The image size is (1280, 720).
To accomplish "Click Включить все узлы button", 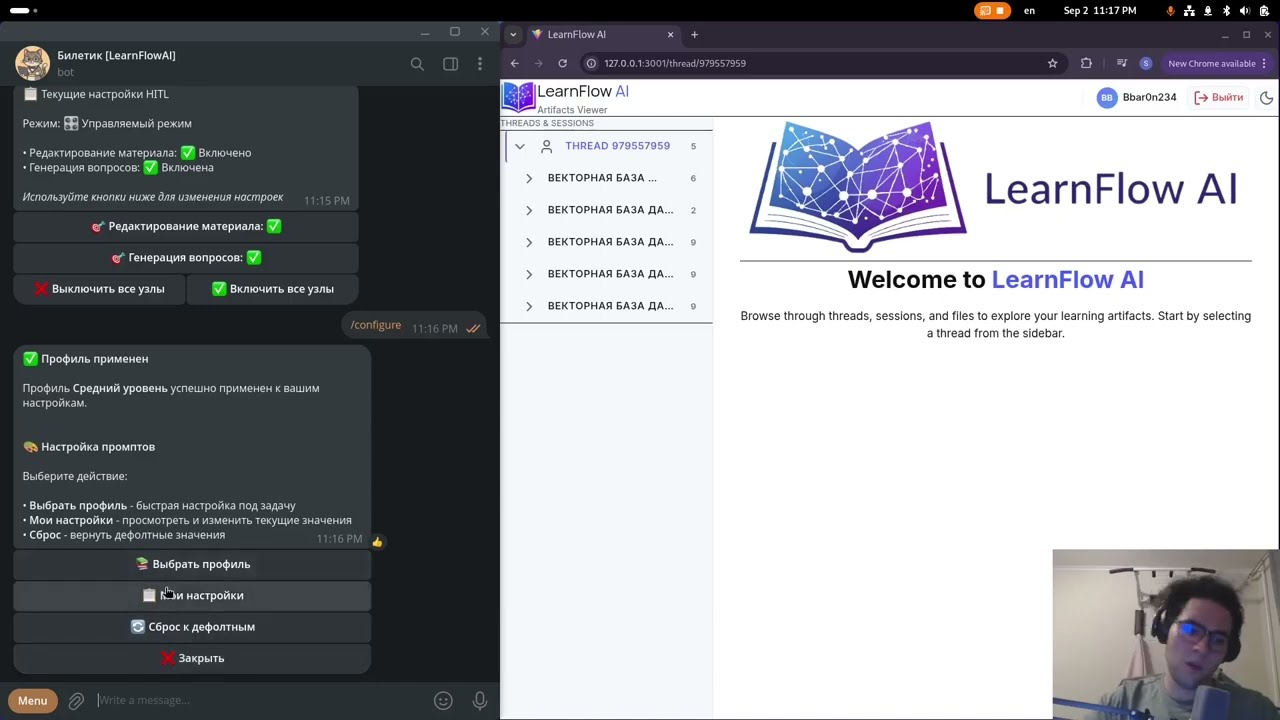I will tap(273, 289).
